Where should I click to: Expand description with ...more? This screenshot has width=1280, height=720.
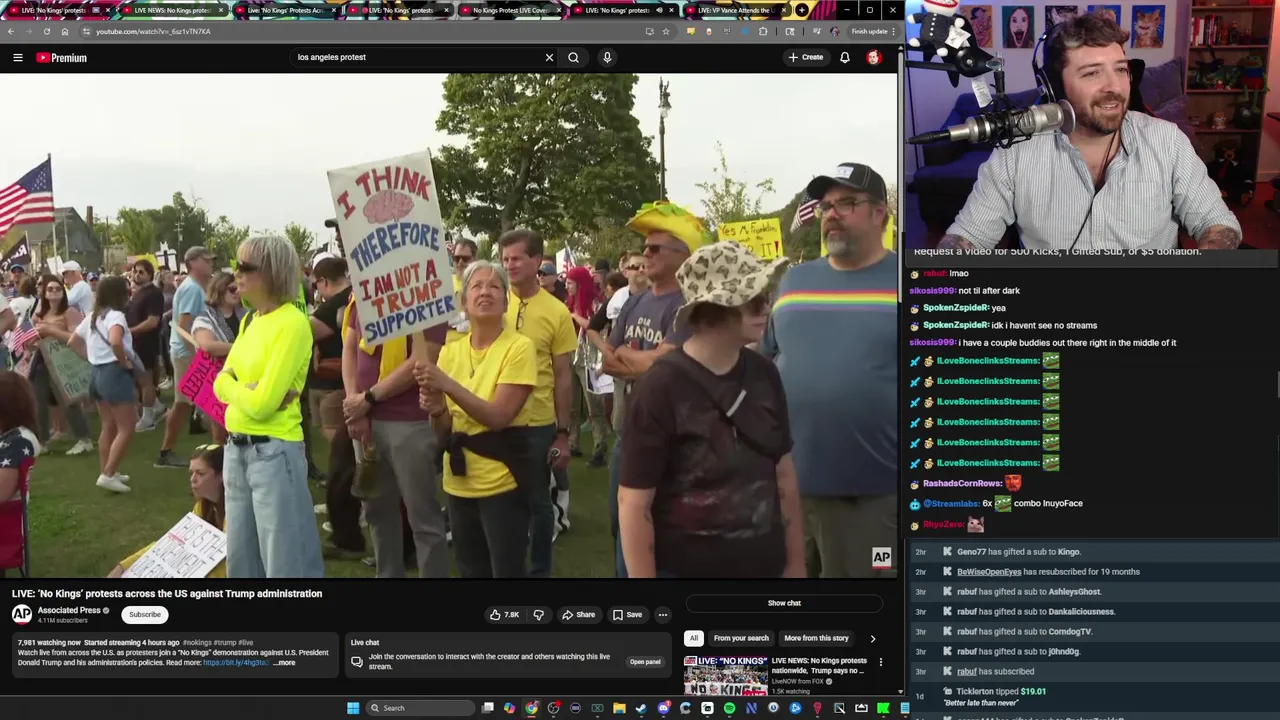tap(285, 663)
